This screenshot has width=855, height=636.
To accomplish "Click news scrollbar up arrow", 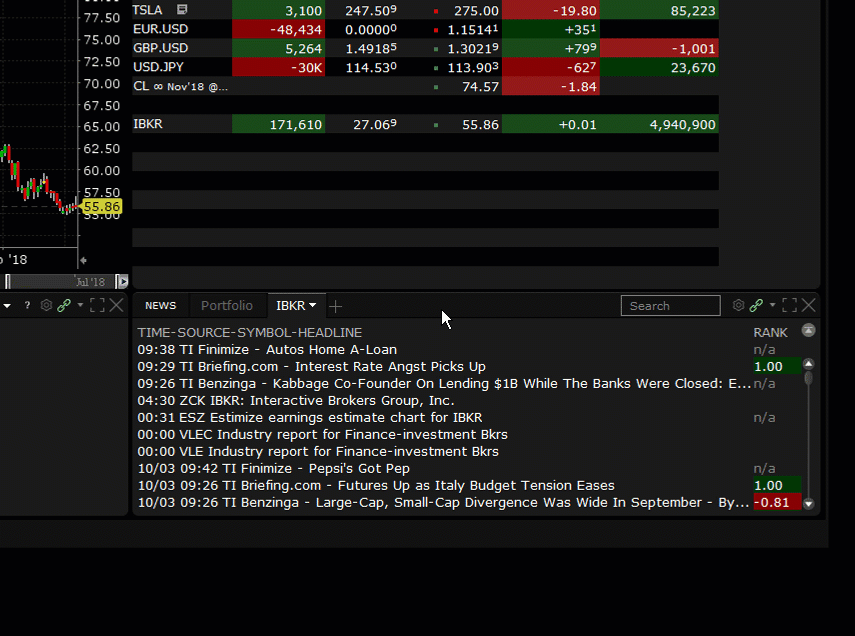I will tap(809, 364).
